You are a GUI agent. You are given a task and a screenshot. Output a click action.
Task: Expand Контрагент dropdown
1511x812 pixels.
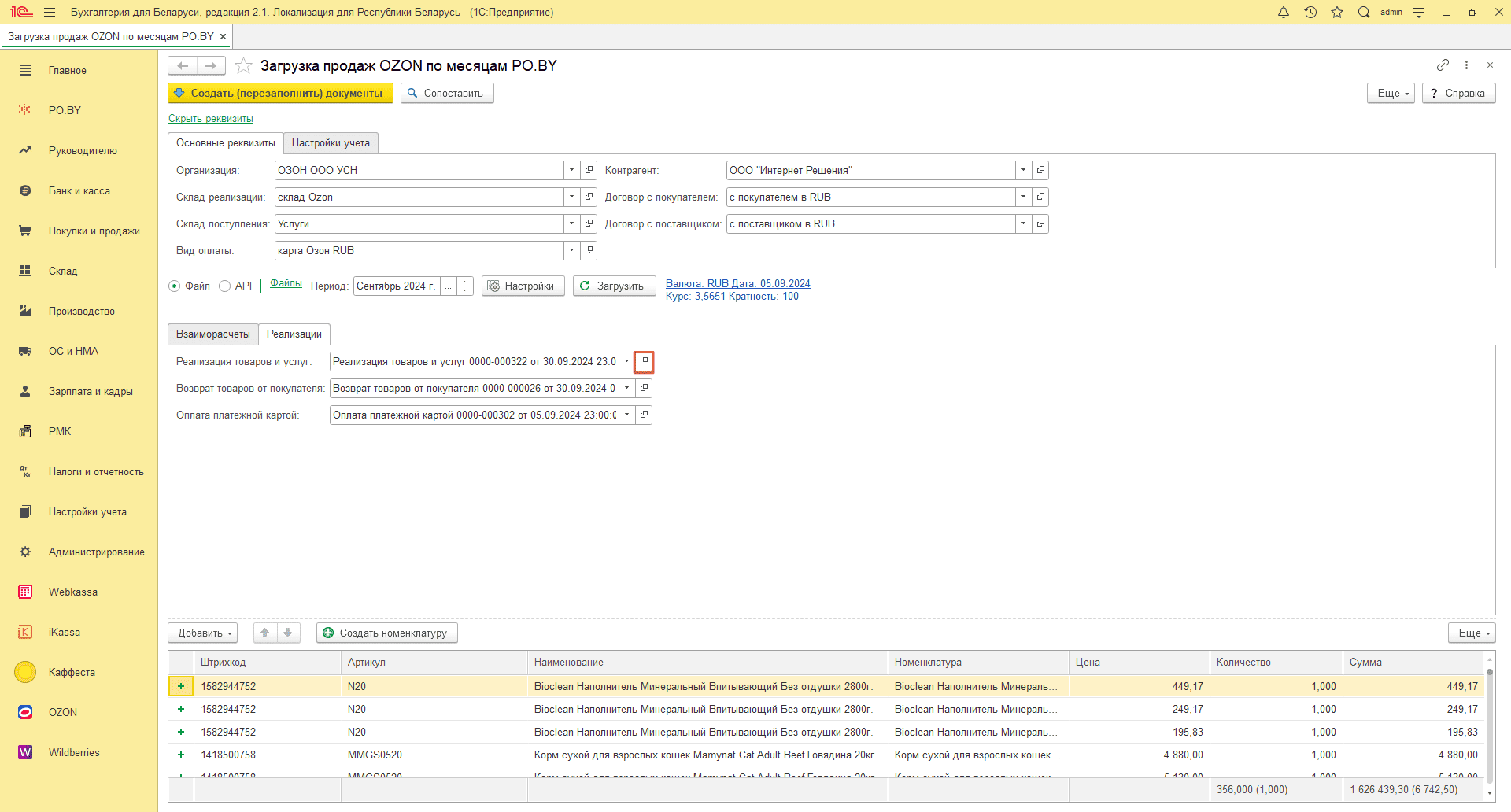(1024, 170)
